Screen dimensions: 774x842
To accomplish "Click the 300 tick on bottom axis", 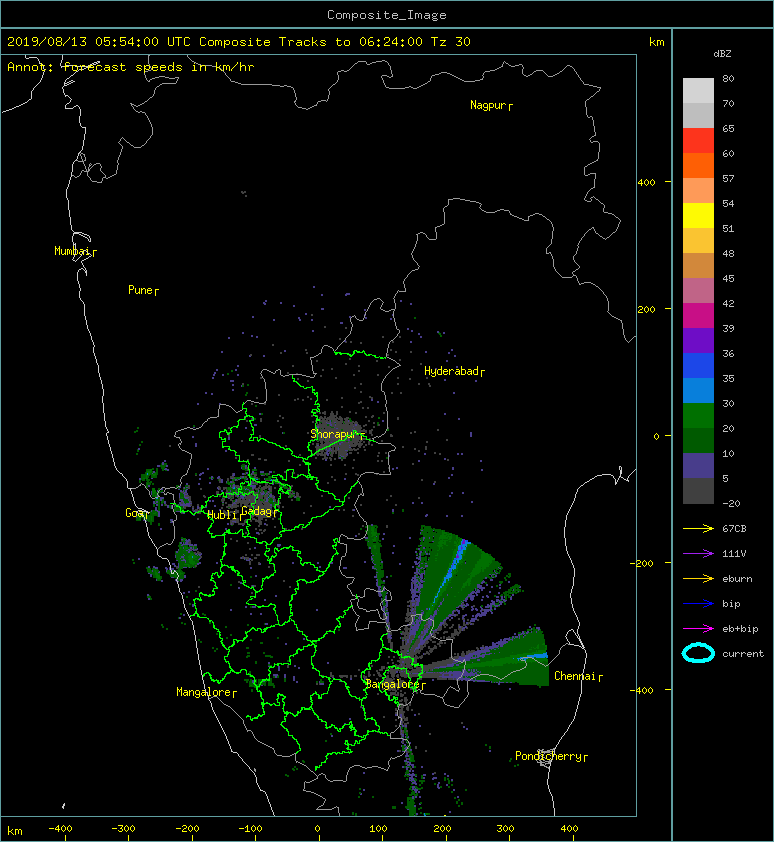I will [505, 829].
